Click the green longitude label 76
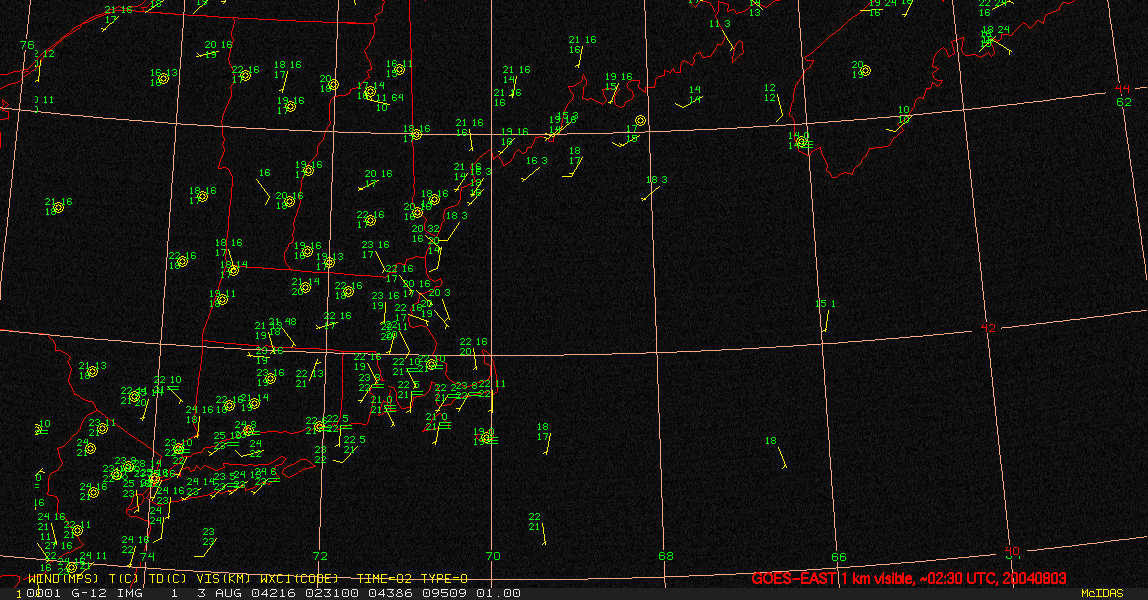This screenshot has width=1148, height=600. (x=27, y=45)
